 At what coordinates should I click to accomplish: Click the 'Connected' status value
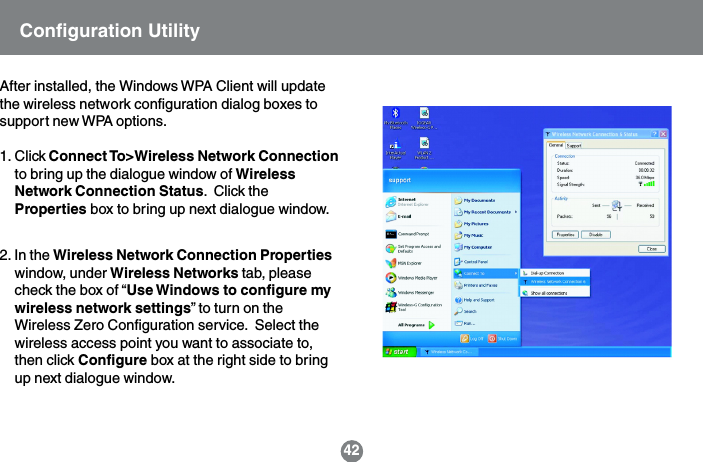[645, 163]
